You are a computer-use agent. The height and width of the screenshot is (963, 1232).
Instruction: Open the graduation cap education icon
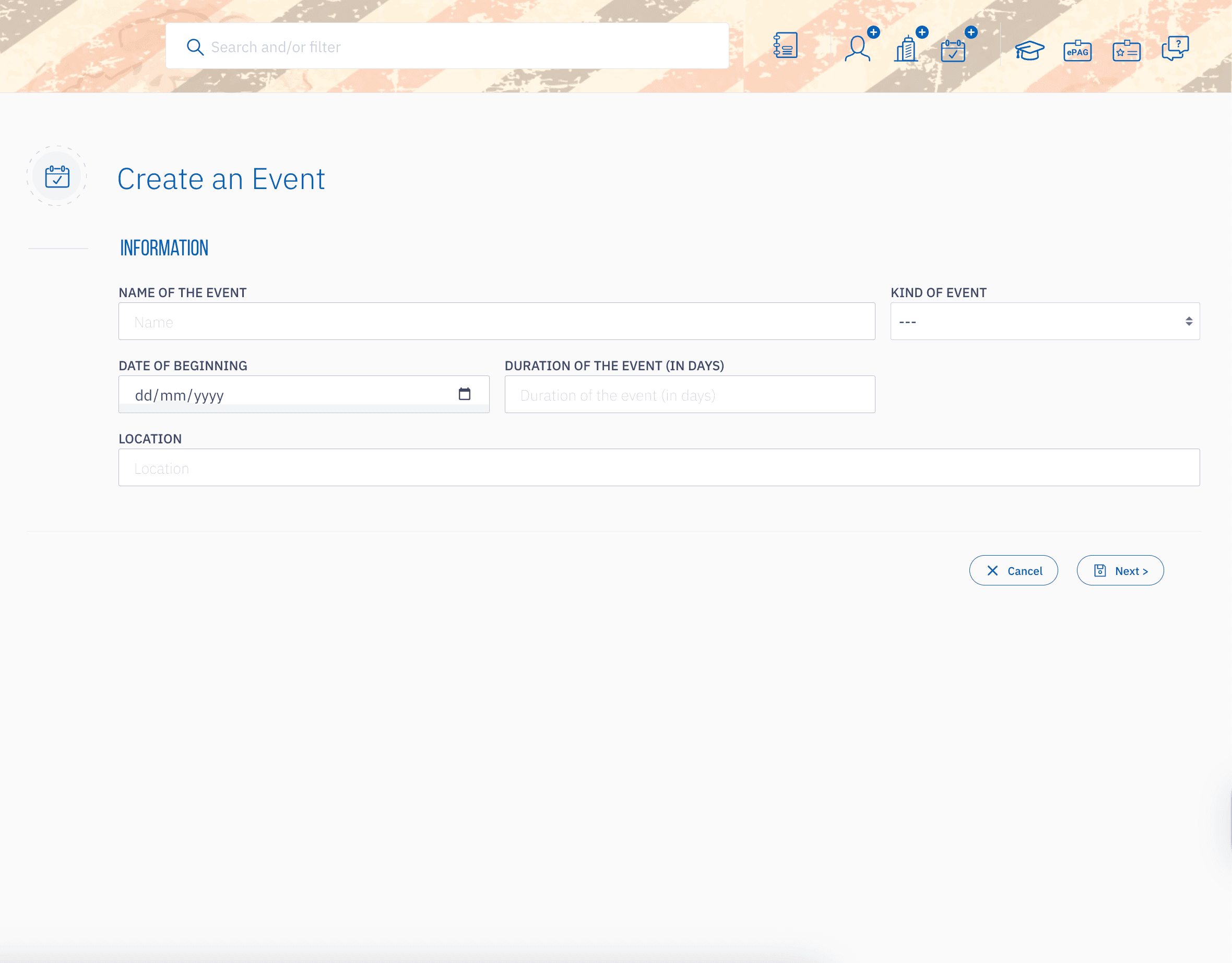(1029, 50)
